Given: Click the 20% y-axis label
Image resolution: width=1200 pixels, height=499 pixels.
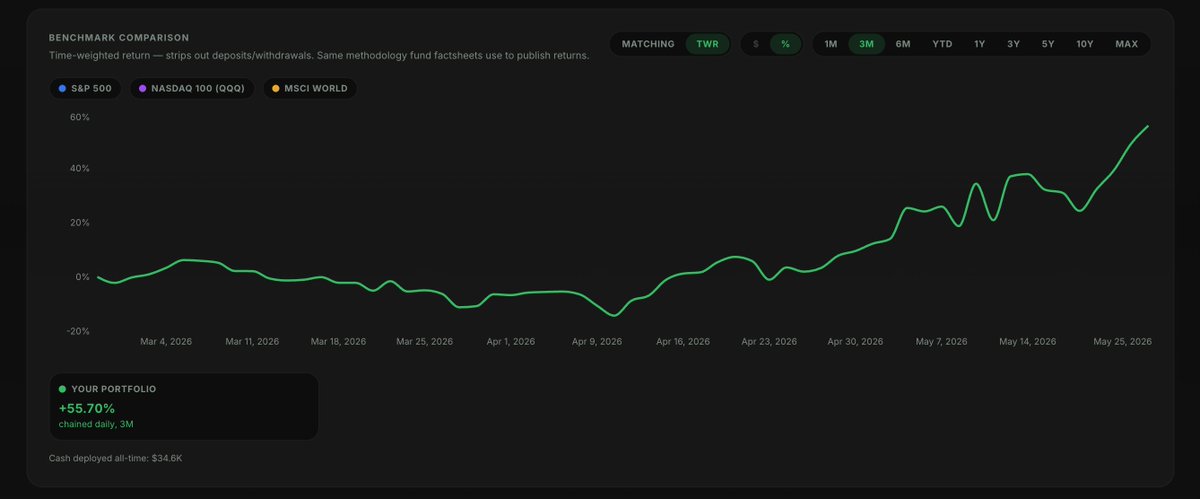Looking at the screenshot, I should (x=79, y=223).
